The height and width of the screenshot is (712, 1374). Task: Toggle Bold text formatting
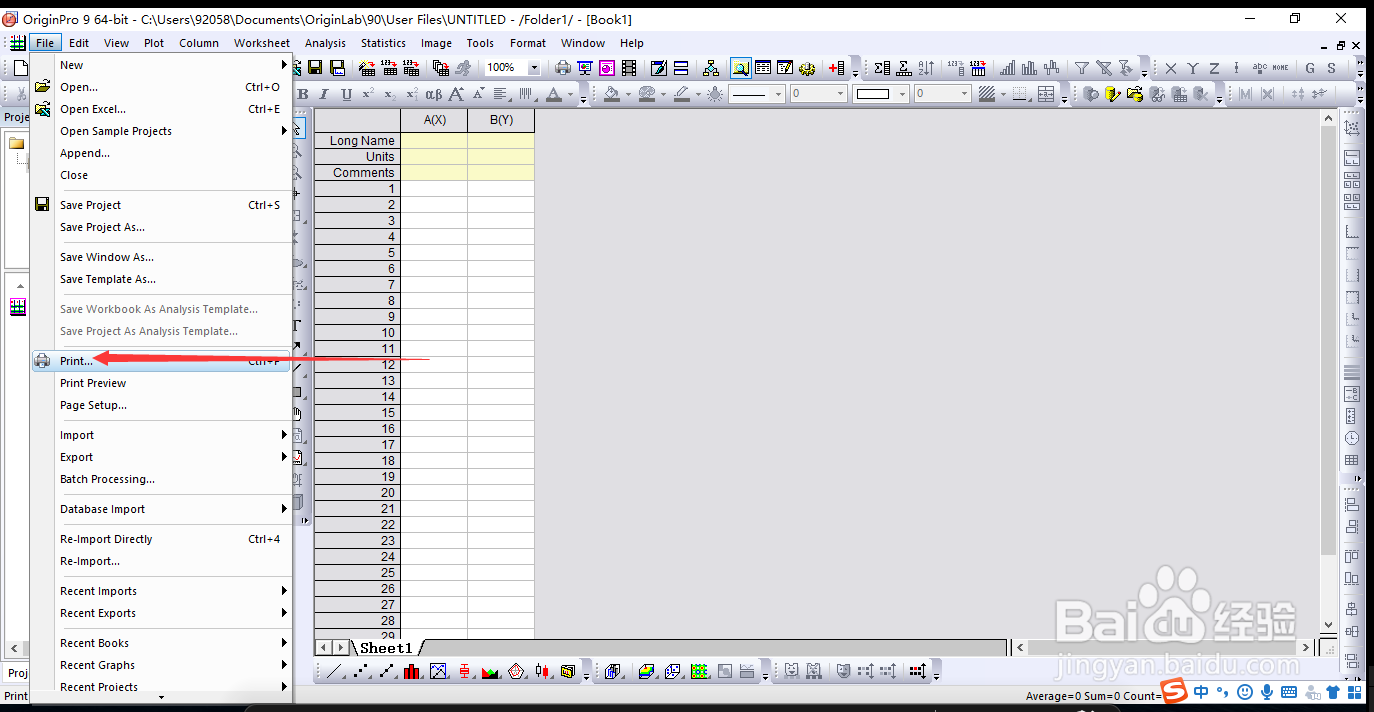pyautogui.click(x=303, y=94)
